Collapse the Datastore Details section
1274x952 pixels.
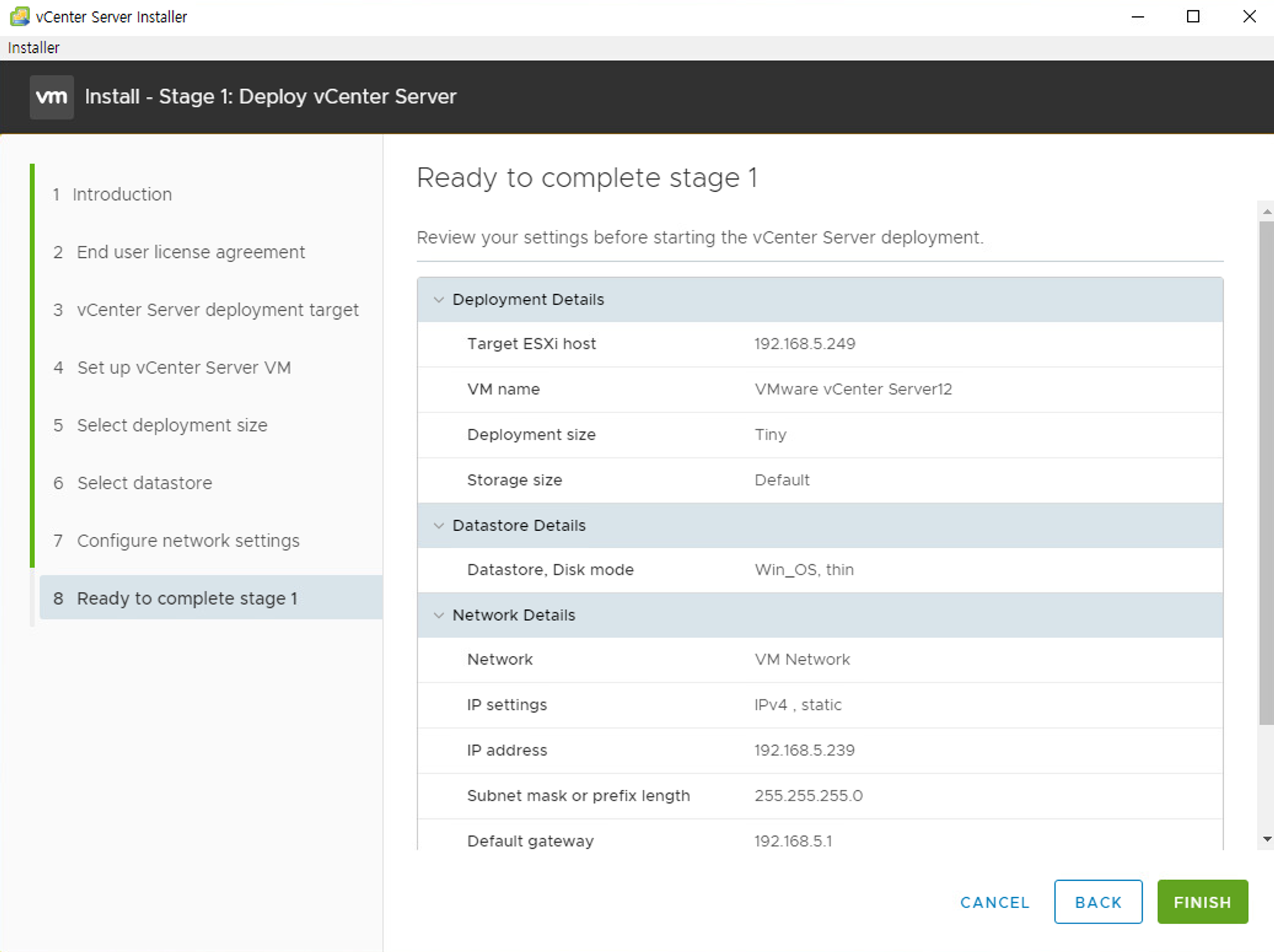pos(438,525)
